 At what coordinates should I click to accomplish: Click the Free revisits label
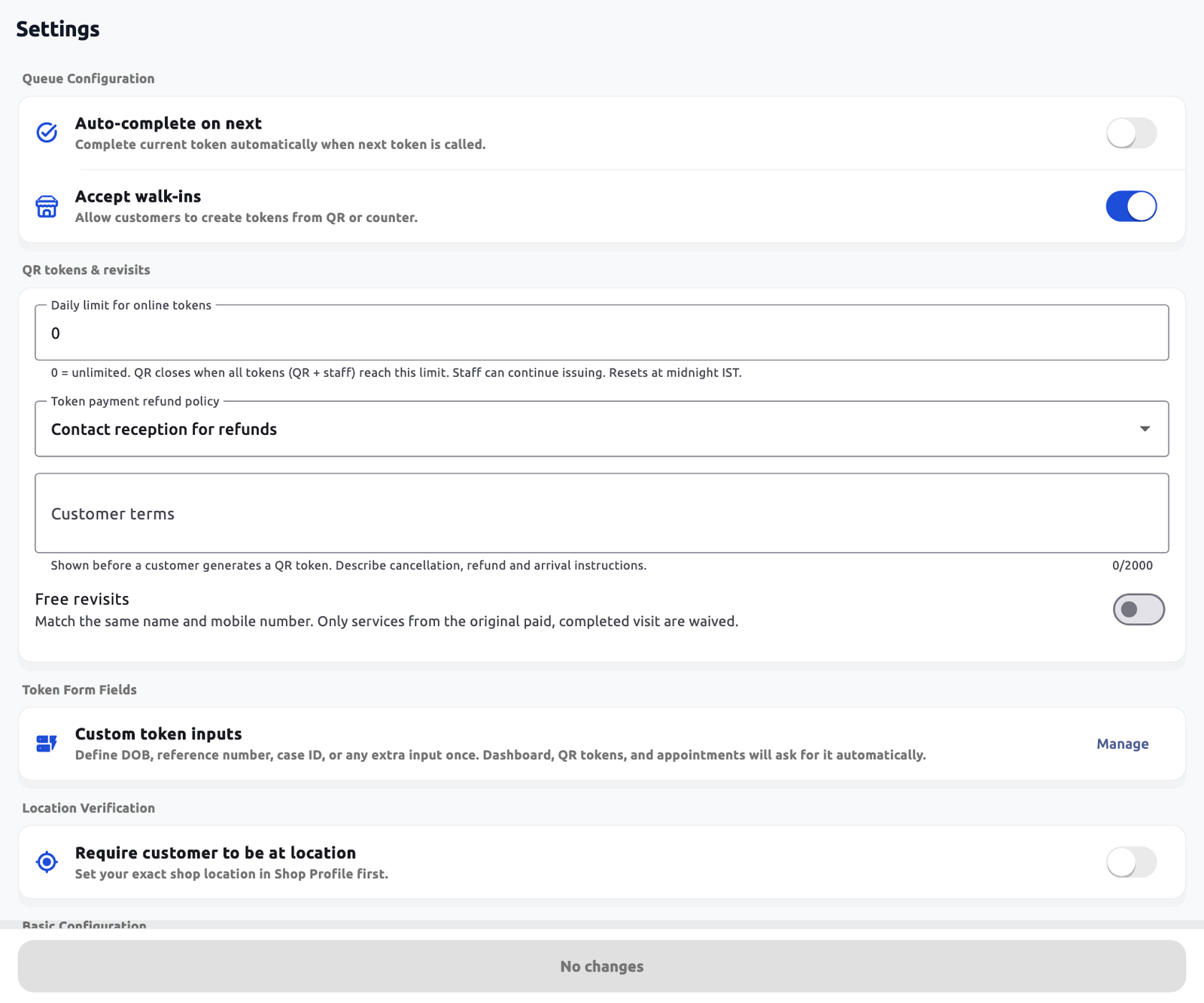82,599
